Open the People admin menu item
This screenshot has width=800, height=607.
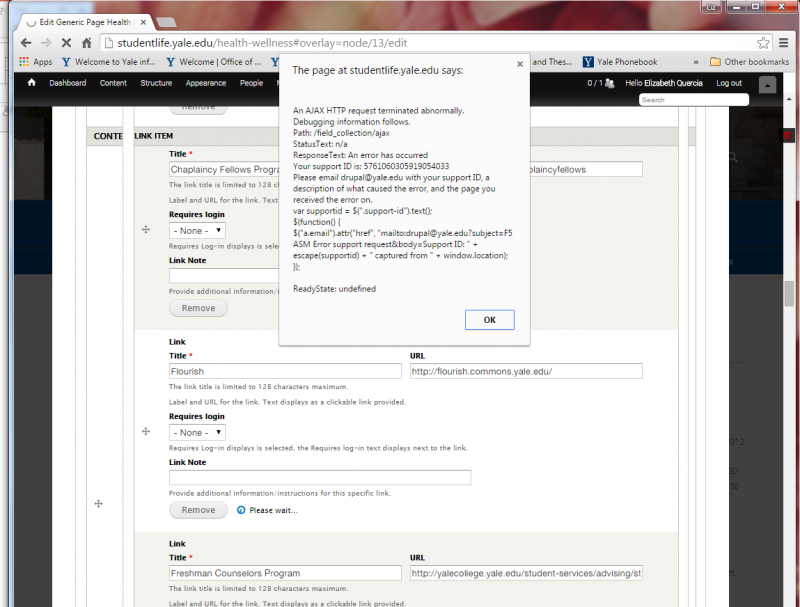coord(252,83)
